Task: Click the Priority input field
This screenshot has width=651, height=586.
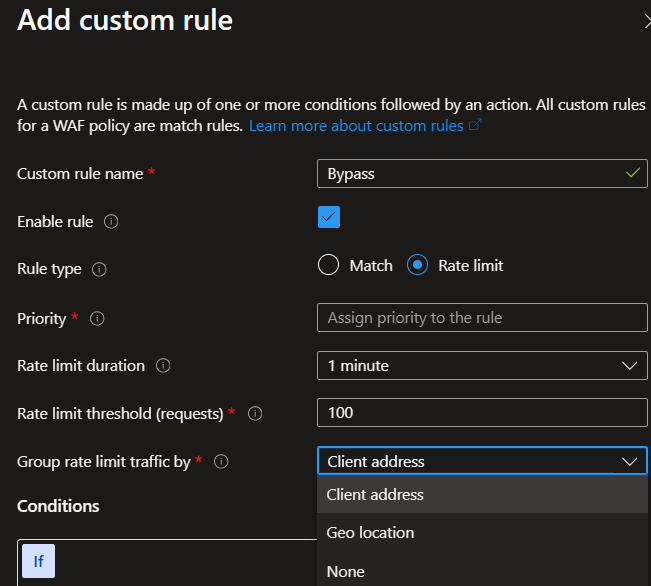Action: [482, 318]
